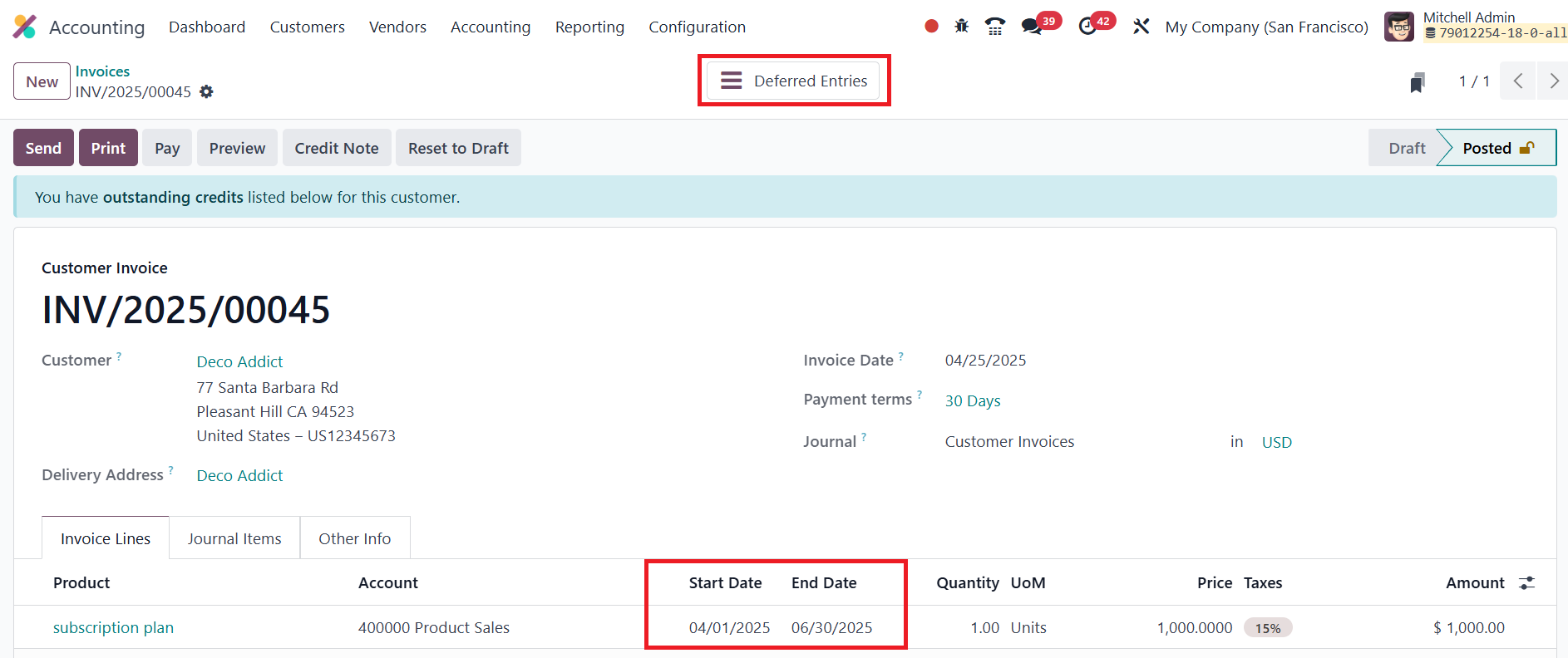Open the activities clock icon
Screen dimensions: 1568x658
(x=1087, y=27)
